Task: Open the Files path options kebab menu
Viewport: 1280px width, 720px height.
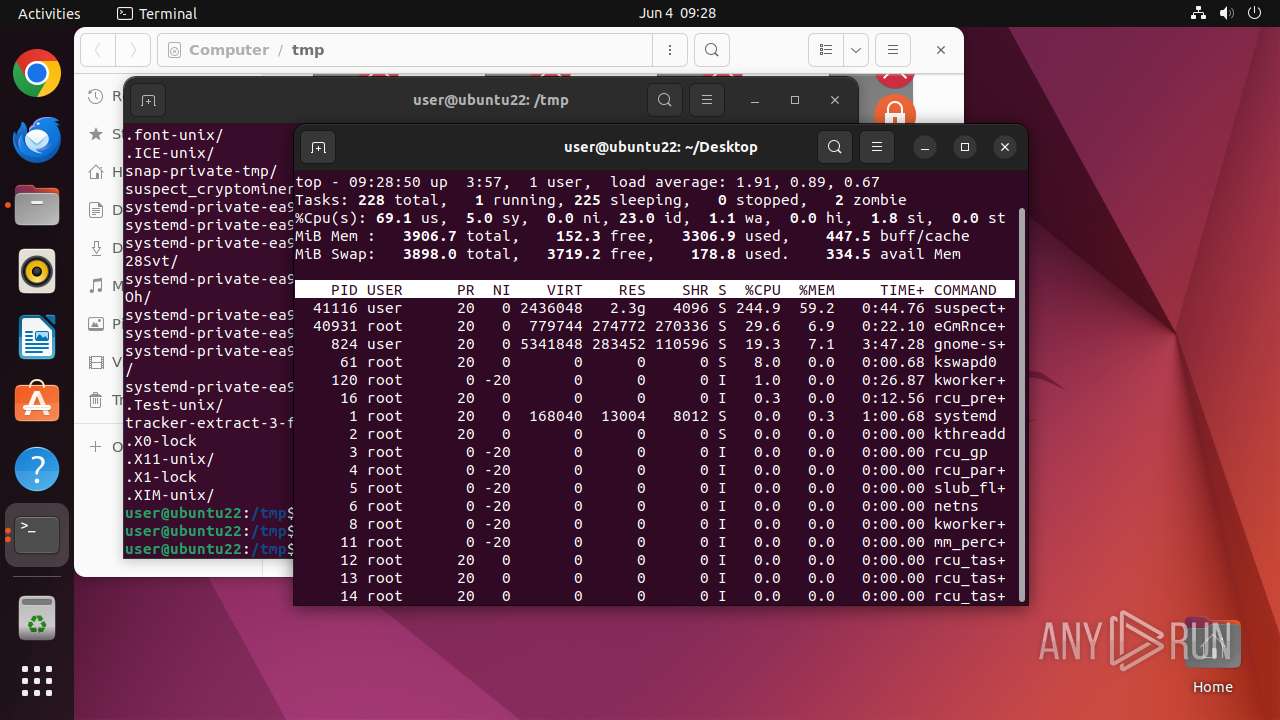Action: click(x=669, y=50)
